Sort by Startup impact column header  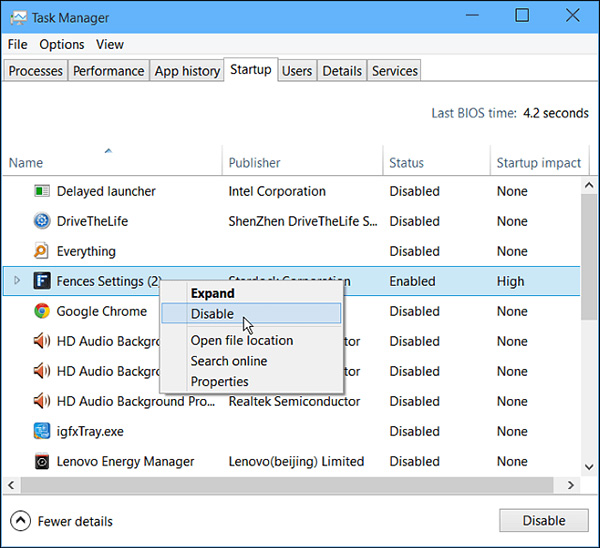pos(539,162)
